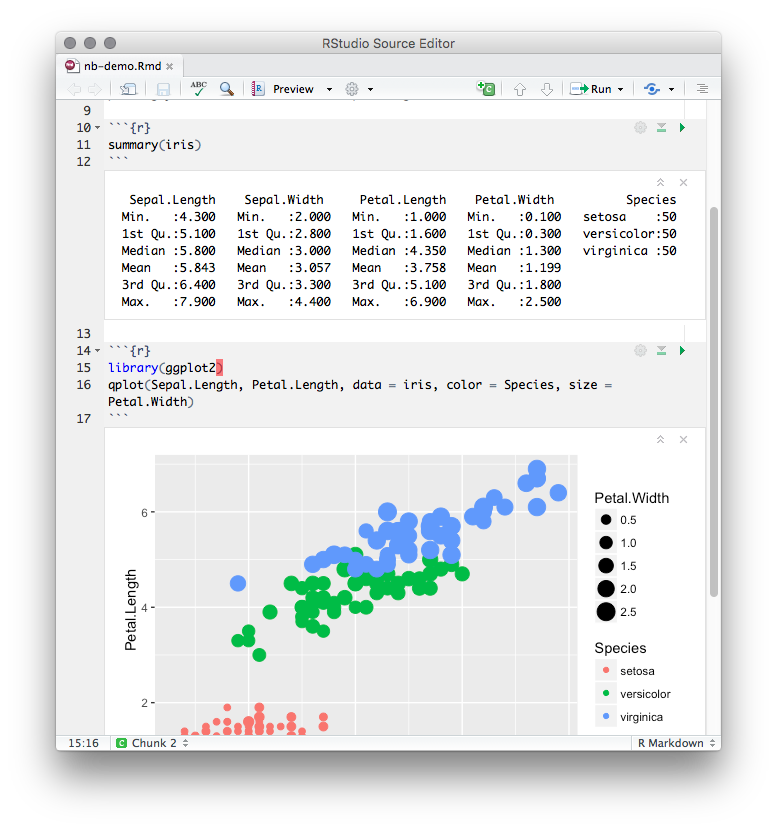
Task: Click the Petal.Length axis label
Action: click(130, 609)
